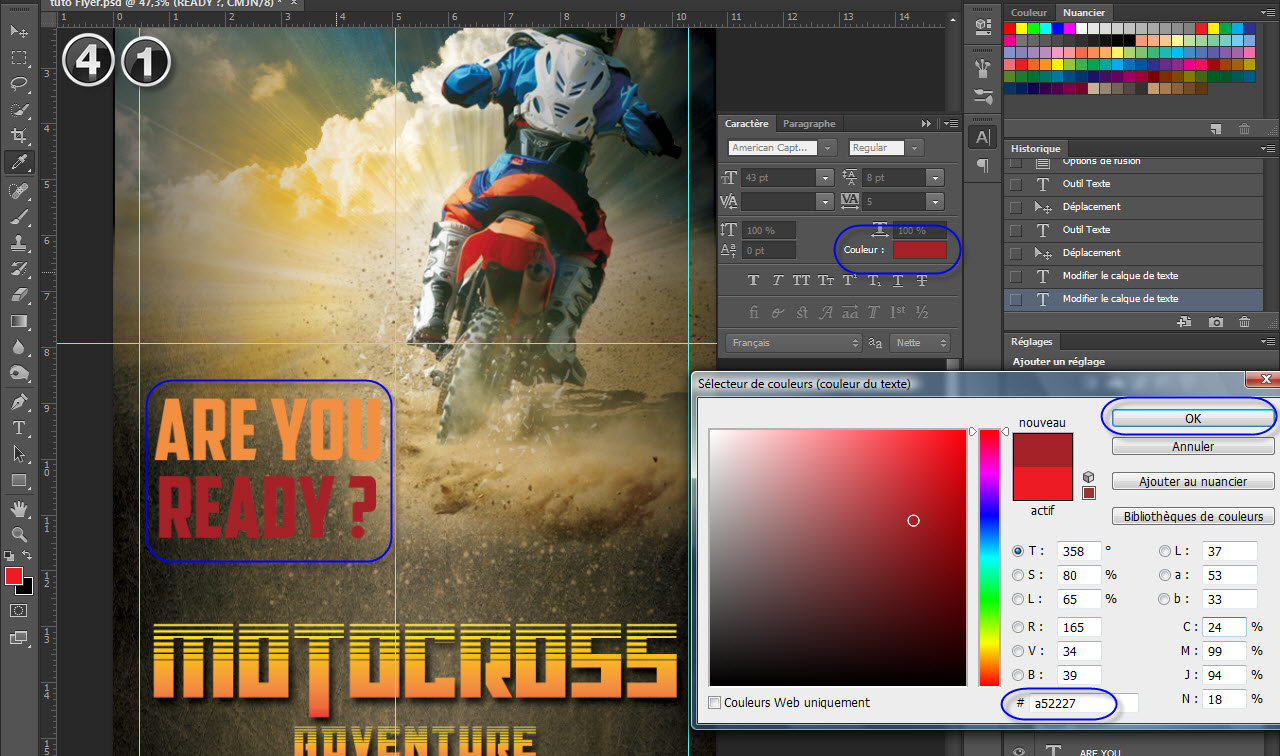The width and height of the screenshot is (1280, 756).
Task: Open Bibliothèques de couleurs
Action: [1193, 517]
